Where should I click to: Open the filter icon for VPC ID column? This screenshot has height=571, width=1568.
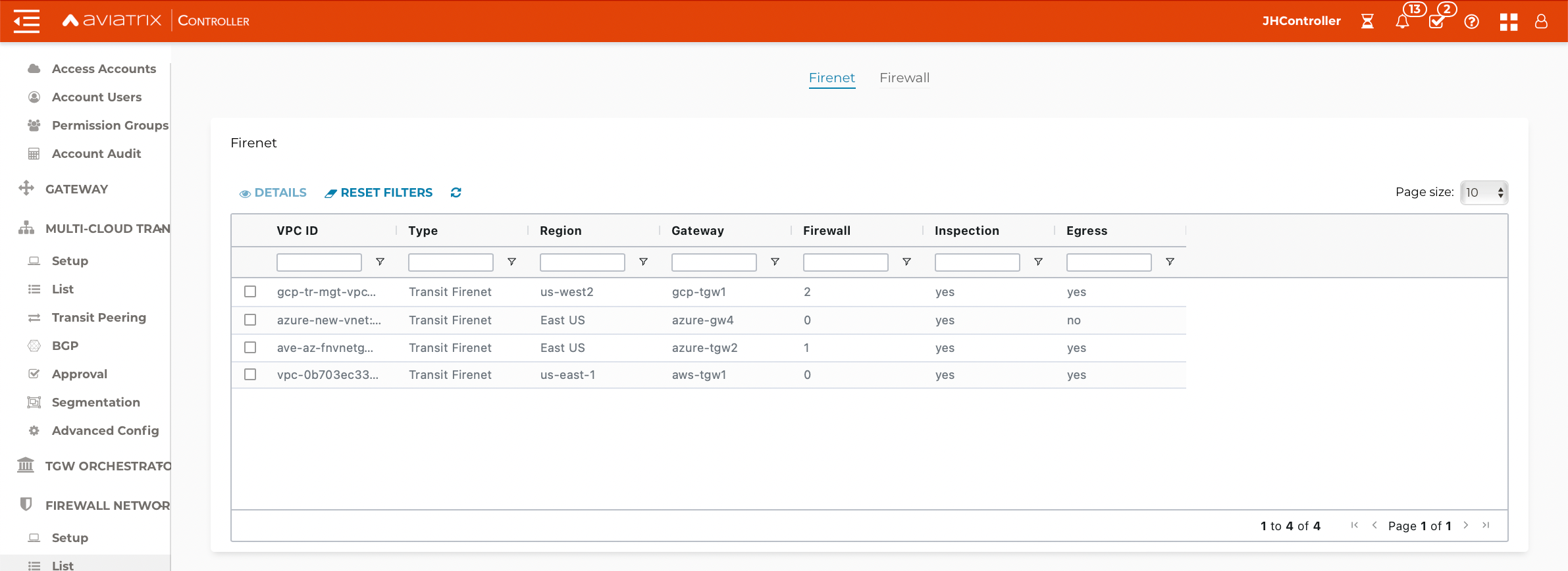[380, 262]
